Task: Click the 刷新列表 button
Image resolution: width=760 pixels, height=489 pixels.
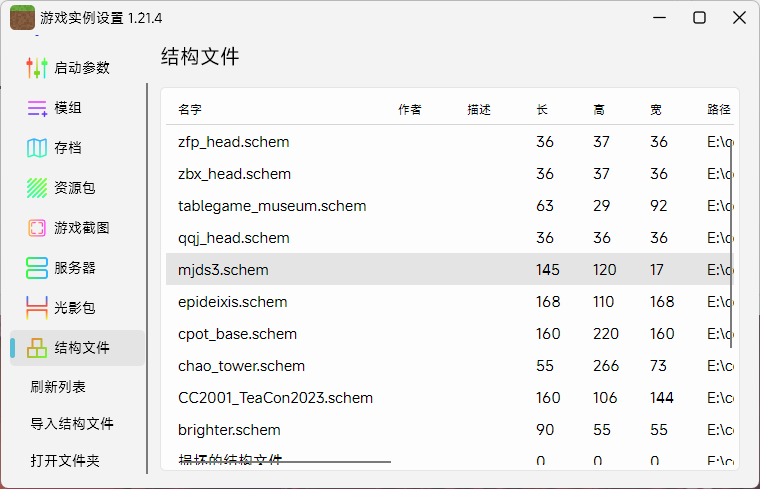Action: pos(58,387)
